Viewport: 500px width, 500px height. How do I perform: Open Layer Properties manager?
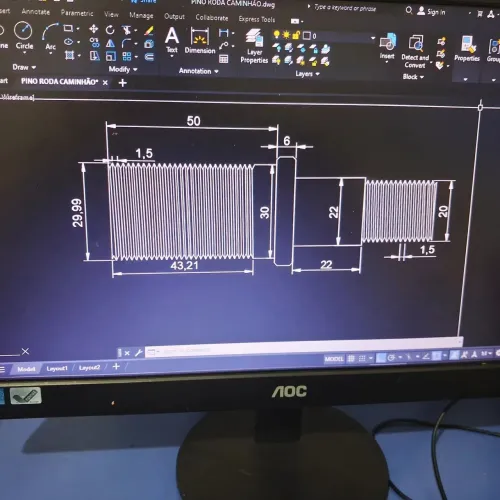click(254, 46)
